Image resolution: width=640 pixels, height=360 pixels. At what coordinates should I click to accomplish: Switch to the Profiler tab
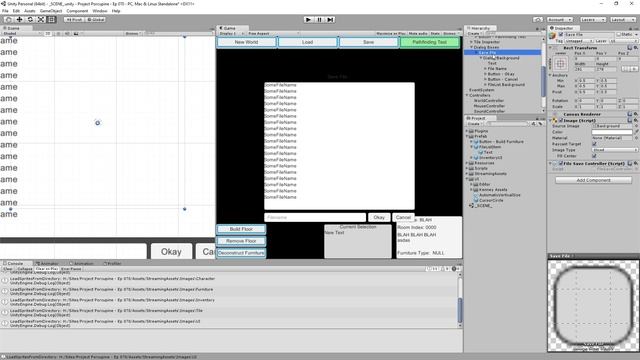[112, 264]
